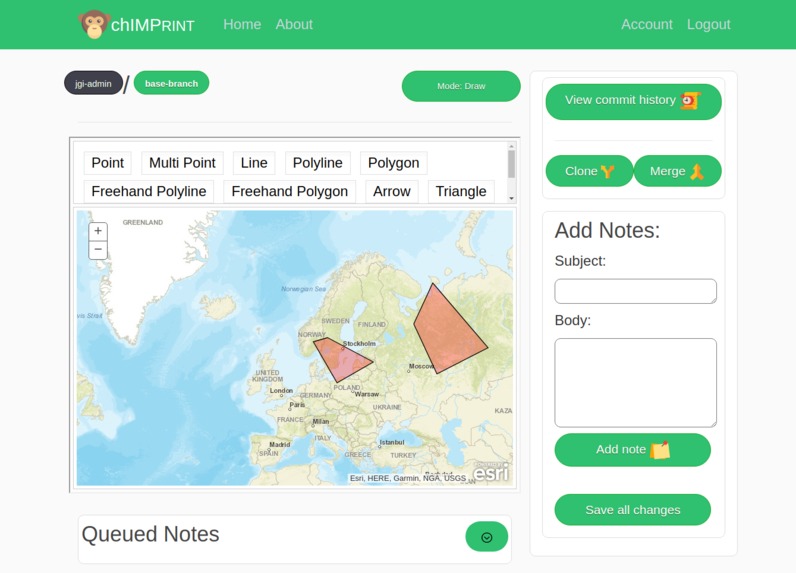Click the Clone branch button

[589, 171]
